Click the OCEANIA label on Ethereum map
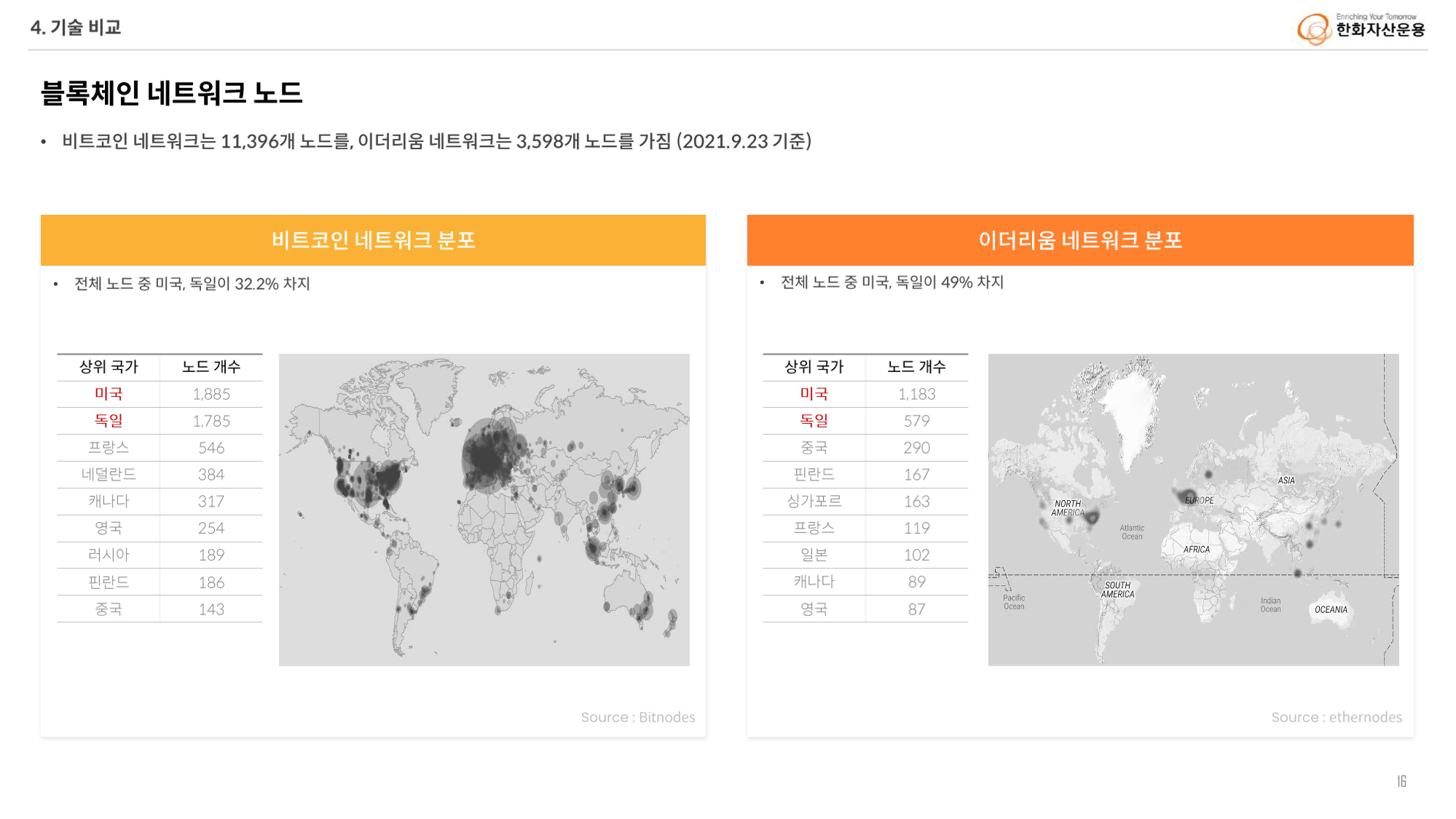This screenshot has width=1456, height=819. tap(1331, 610)
